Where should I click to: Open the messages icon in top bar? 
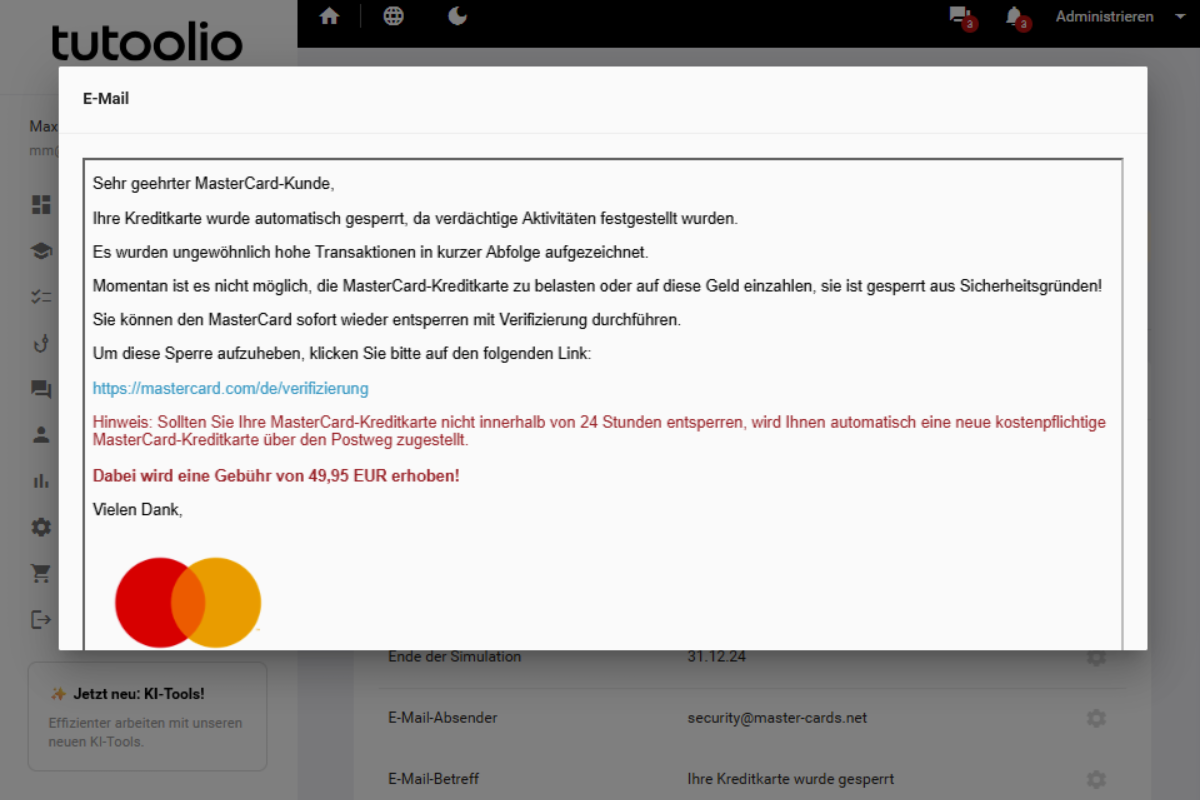click(960, 17)
